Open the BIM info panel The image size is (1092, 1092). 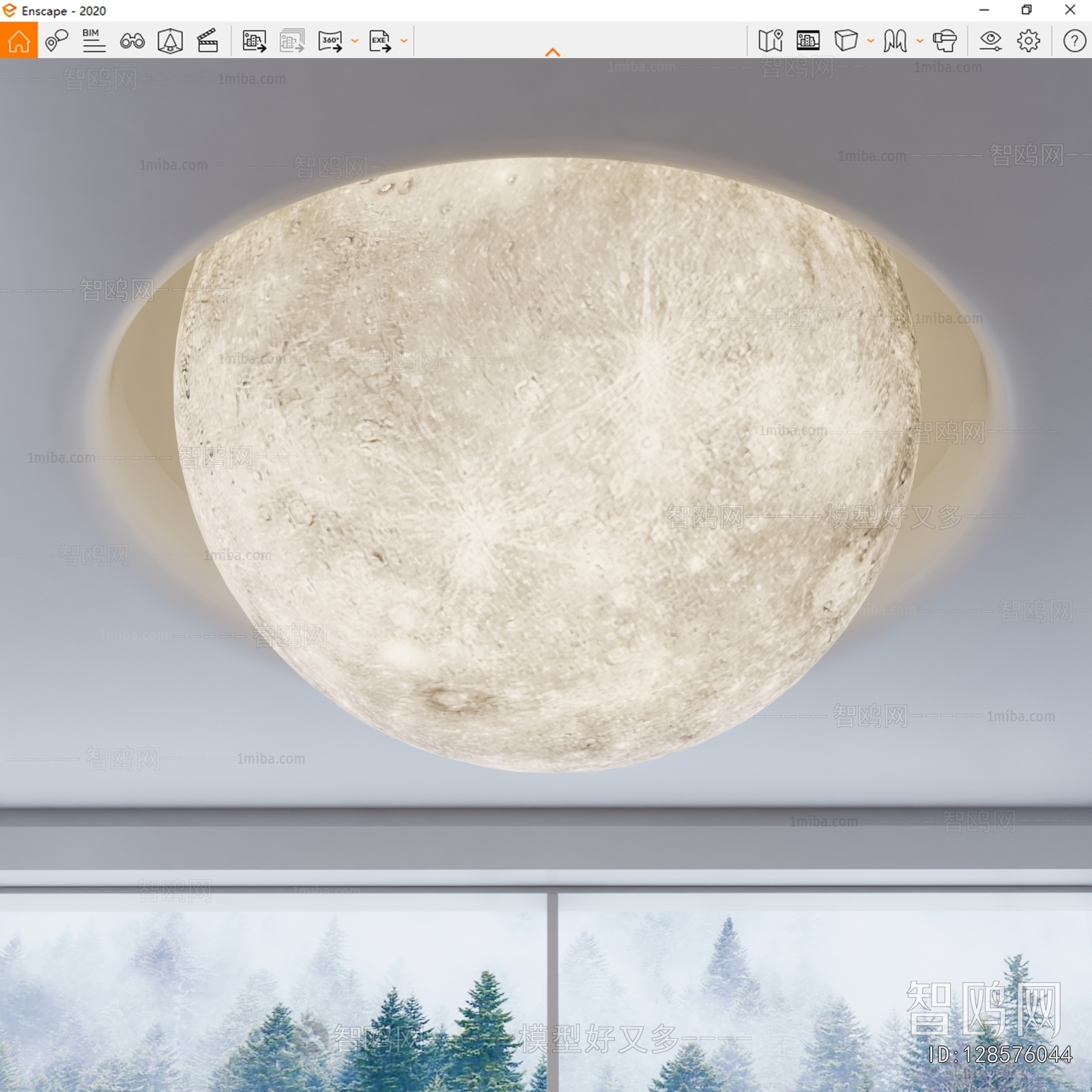[x=94, y=41]
